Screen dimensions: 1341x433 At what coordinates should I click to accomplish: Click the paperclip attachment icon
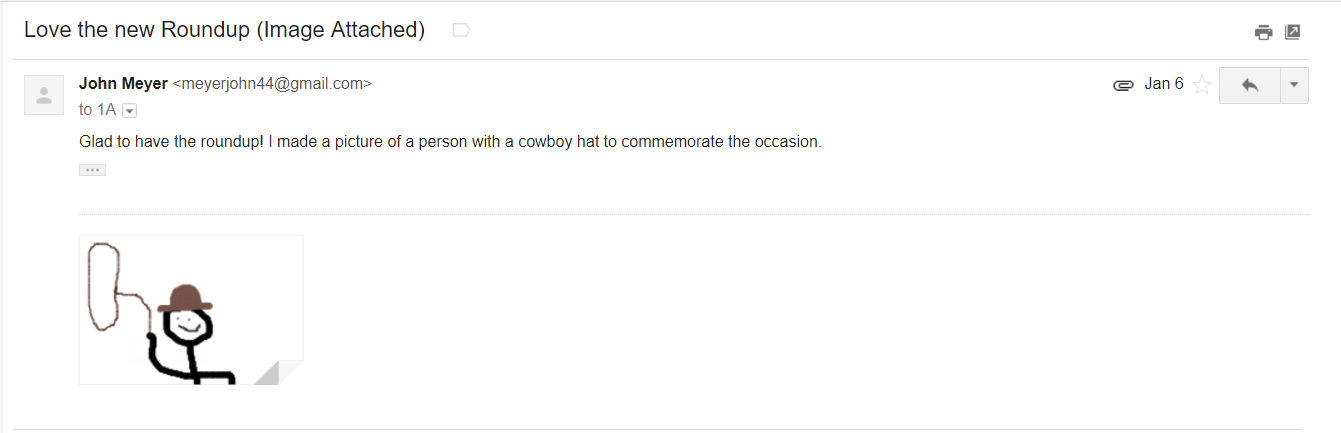pyautogui.click(x=1122, y=85)
